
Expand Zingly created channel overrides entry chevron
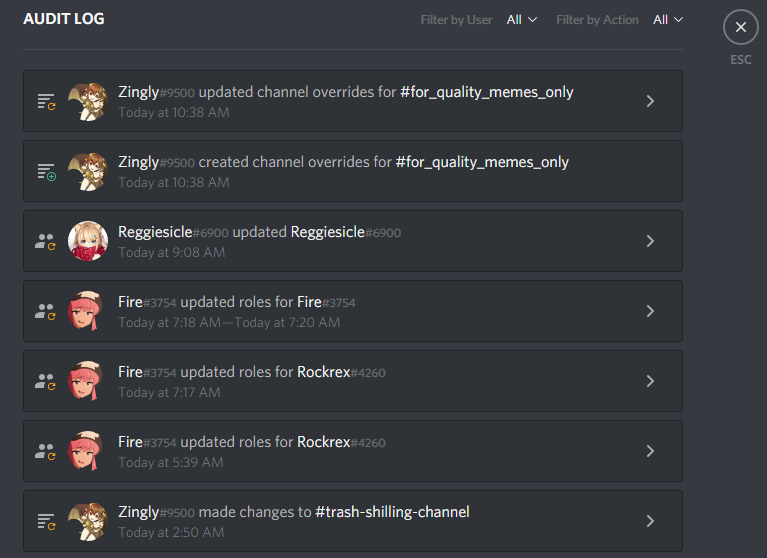[650, 171]
